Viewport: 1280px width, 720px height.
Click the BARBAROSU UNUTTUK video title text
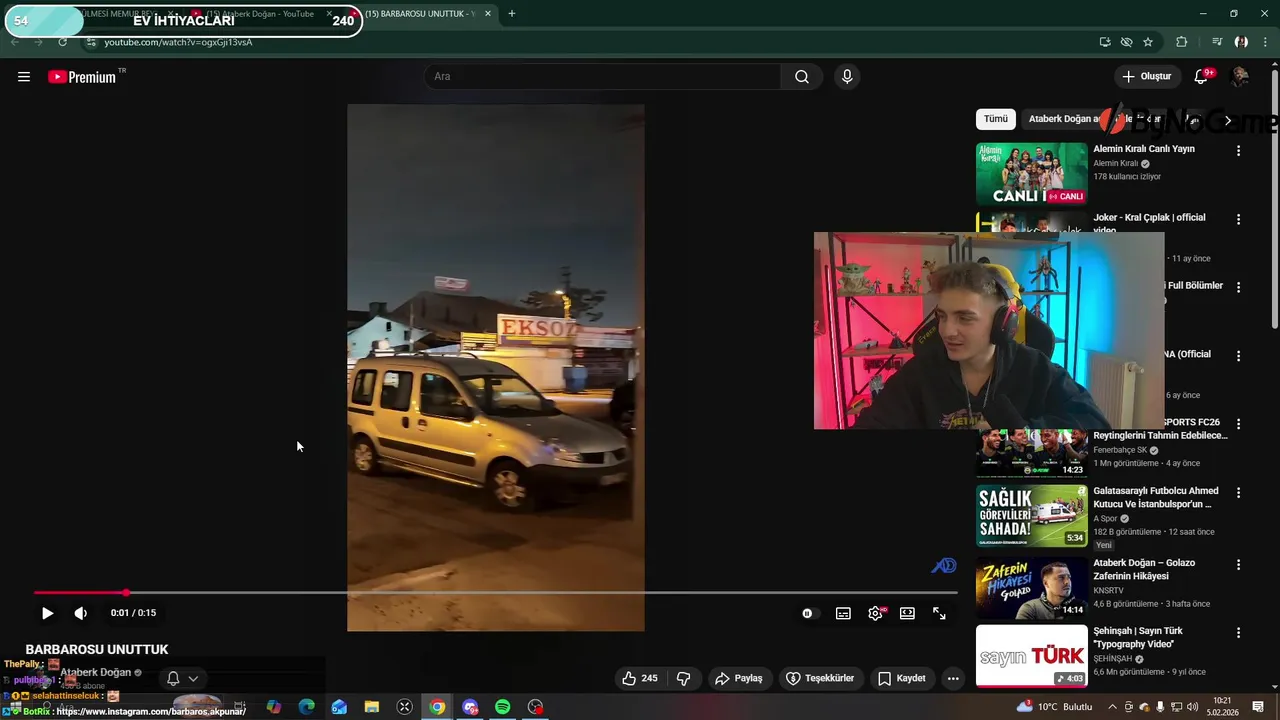[97, 650]
